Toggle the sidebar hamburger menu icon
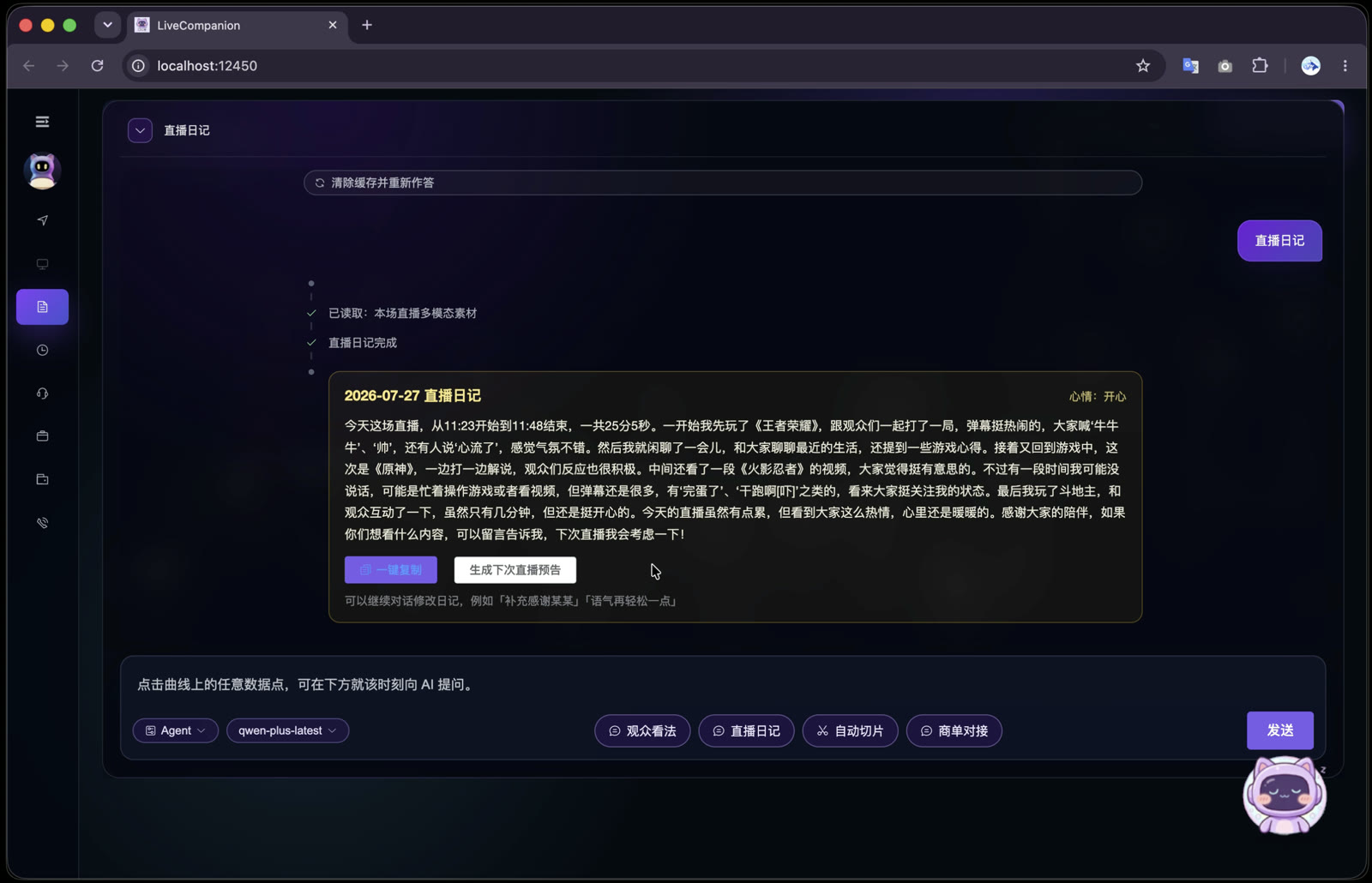This screenshot has height=883, width=1372. click(42, 122)
